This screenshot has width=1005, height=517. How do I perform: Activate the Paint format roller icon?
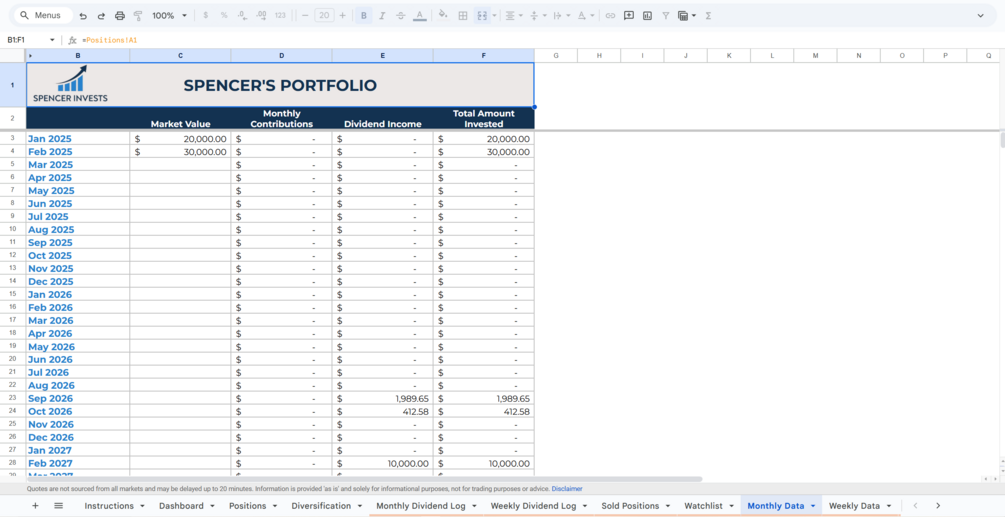tap(138, 15)
